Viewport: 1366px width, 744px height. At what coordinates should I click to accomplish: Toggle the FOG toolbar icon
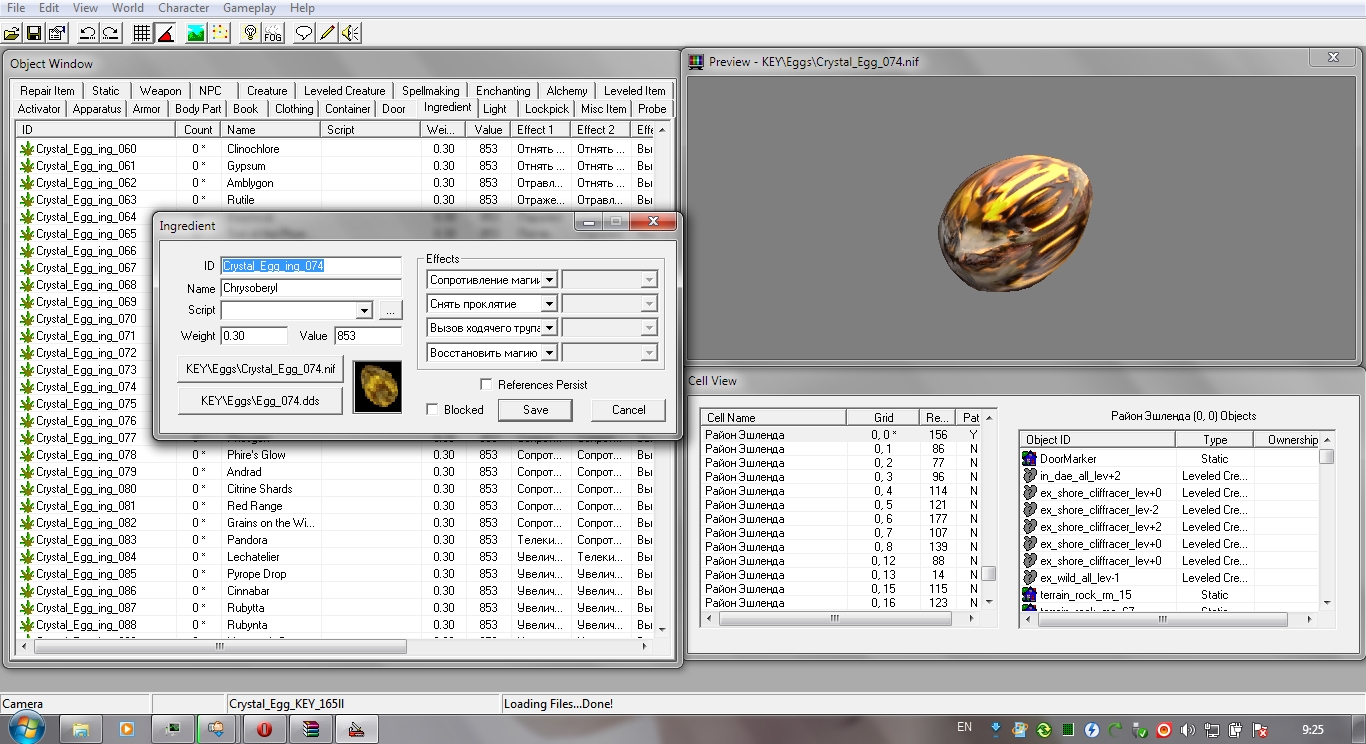273,33
